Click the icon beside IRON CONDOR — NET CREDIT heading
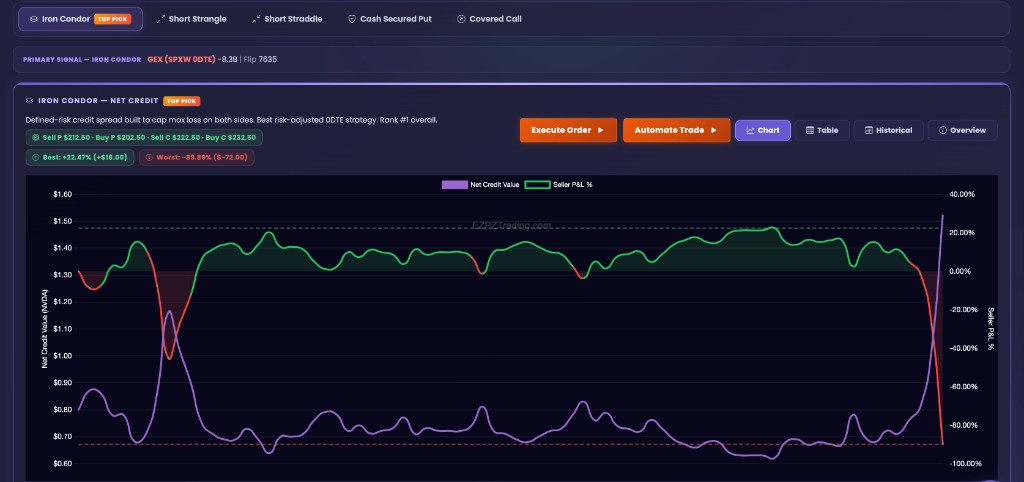The height and width of the screenshot is (482, 1024). coord(29,101)
